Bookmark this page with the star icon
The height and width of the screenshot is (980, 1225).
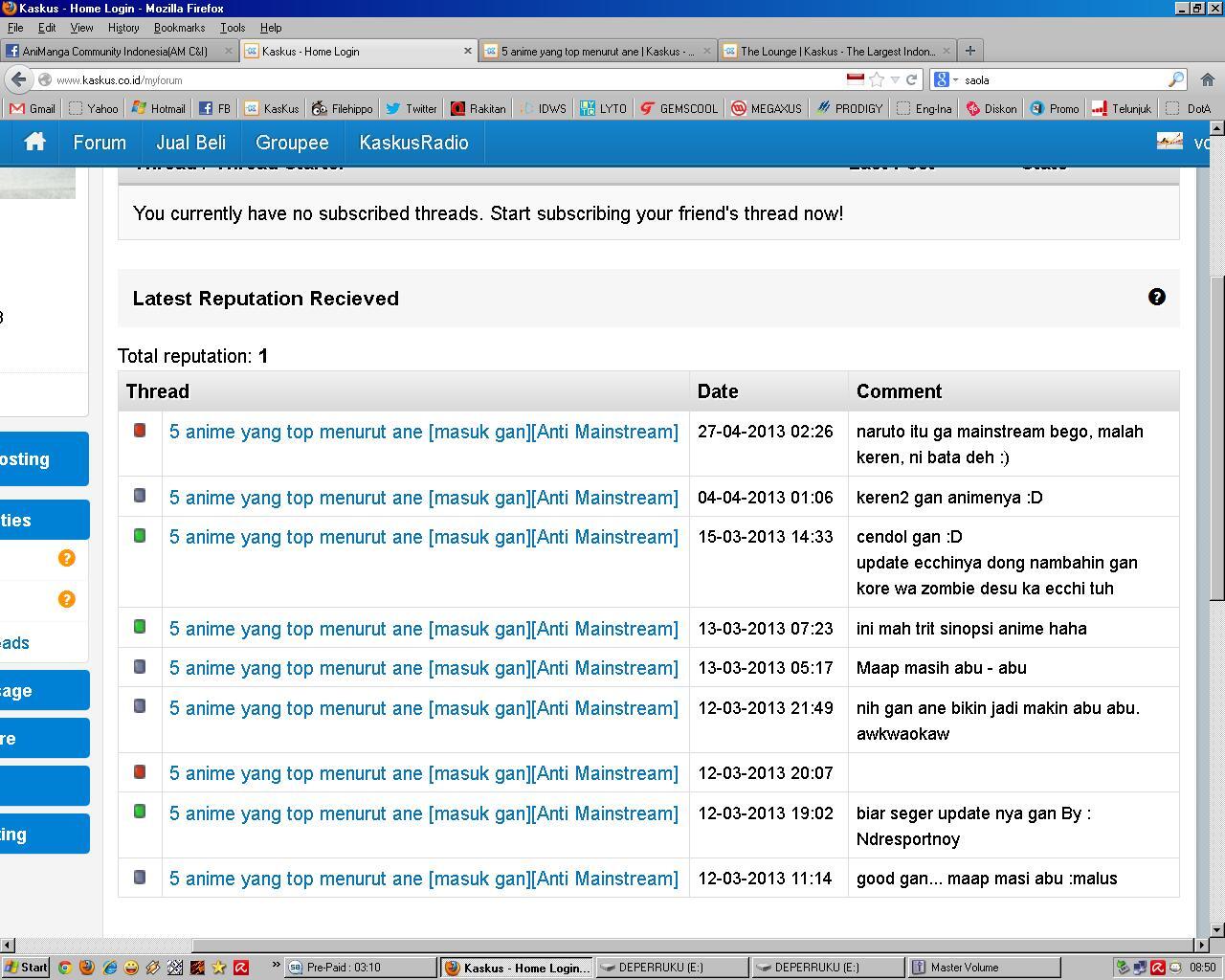coord(877,79)
